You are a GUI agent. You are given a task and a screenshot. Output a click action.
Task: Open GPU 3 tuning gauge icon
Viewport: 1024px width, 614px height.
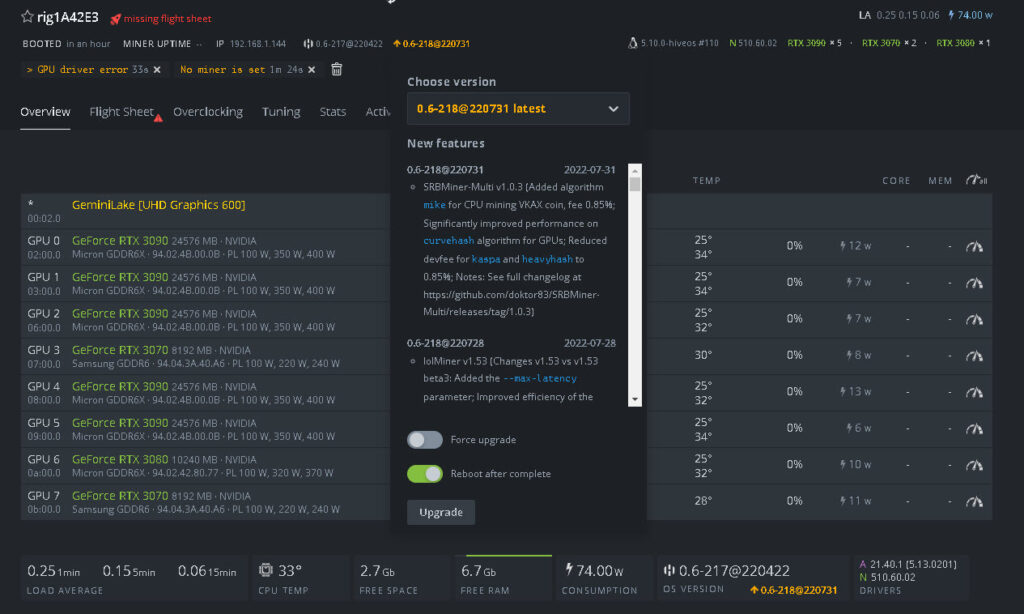[974, 356]
